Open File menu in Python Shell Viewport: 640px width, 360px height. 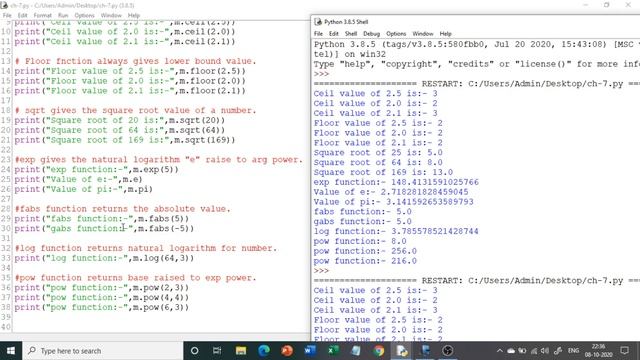click(x=318, y=34)
